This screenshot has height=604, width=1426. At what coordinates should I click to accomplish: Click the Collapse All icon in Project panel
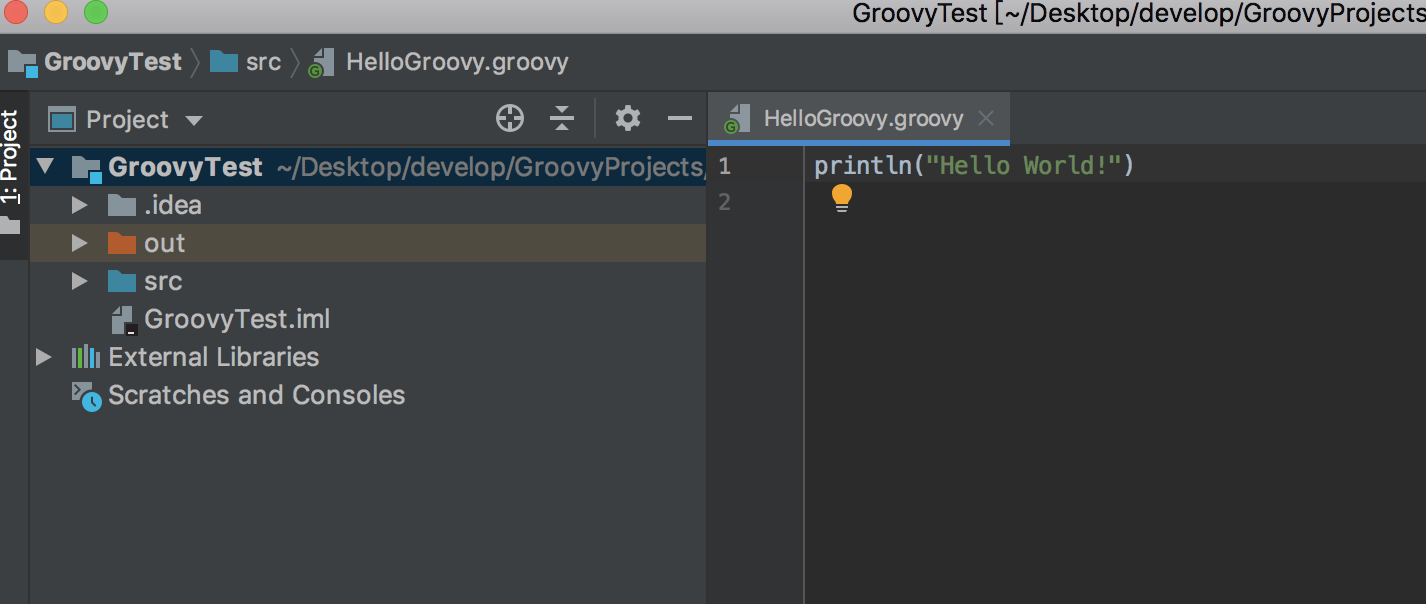pos(562,119)
